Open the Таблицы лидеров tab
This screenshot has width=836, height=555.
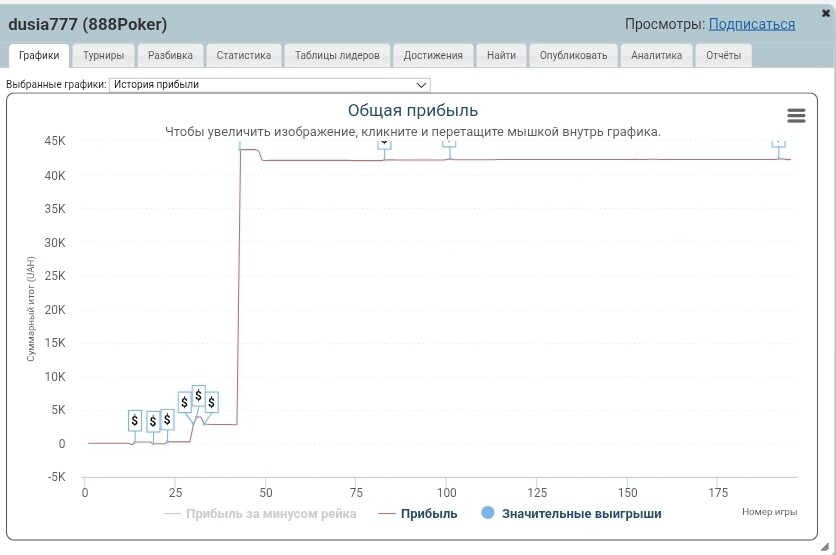pos(337,55)
